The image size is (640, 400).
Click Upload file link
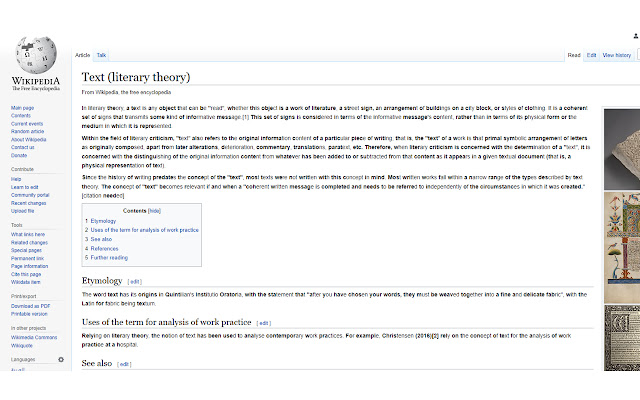coord(22,211)
